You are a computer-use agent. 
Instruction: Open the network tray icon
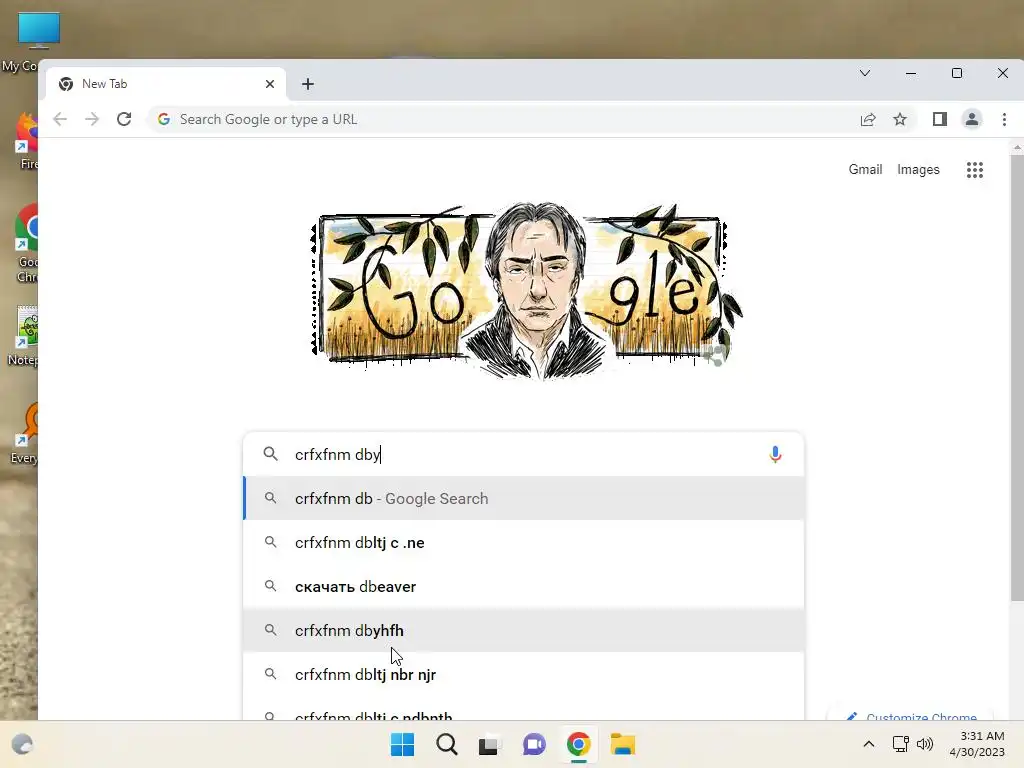901,744
